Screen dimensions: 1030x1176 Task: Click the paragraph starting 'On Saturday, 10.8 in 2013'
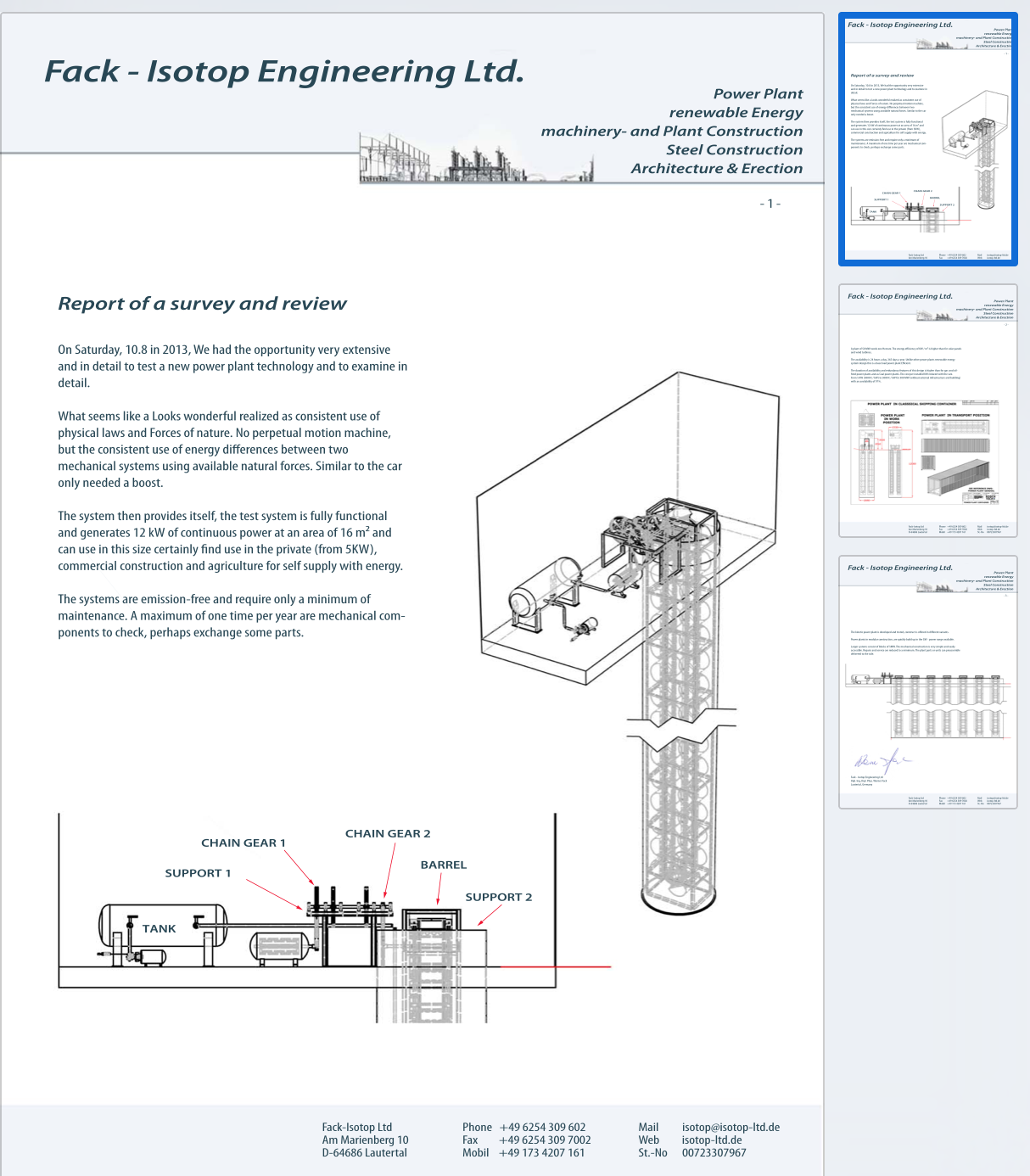(x=232, y=367)
